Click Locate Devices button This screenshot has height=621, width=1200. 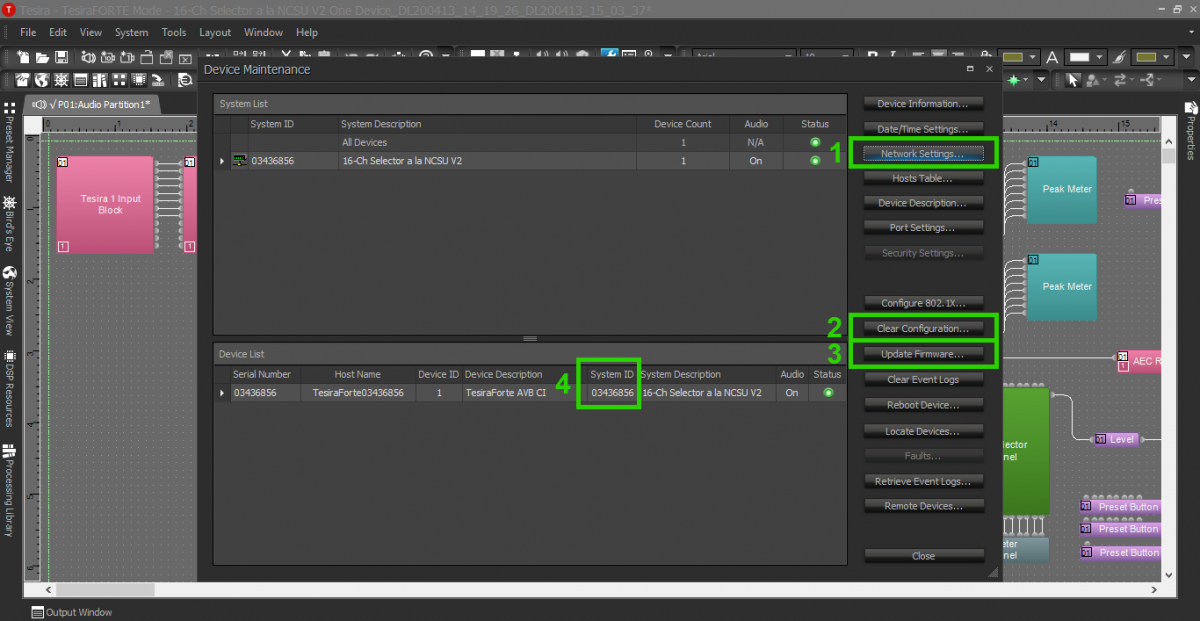tap(923, 431)
